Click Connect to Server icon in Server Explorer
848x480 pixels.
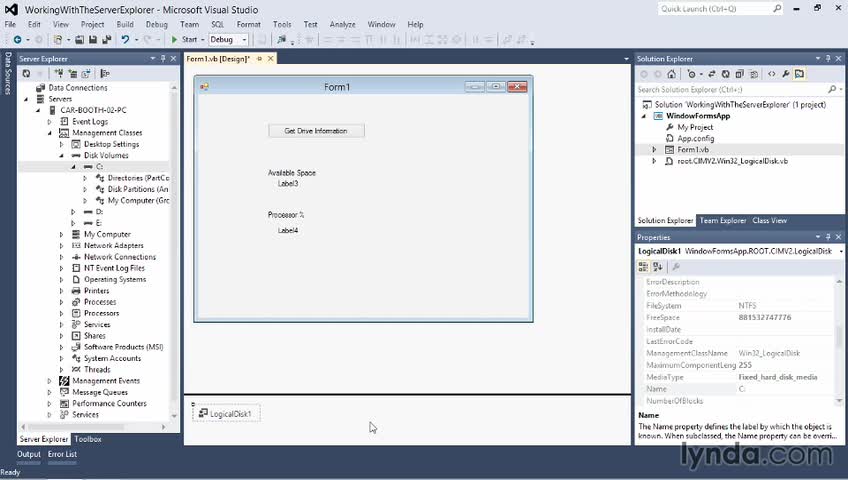tap(72, 74)
